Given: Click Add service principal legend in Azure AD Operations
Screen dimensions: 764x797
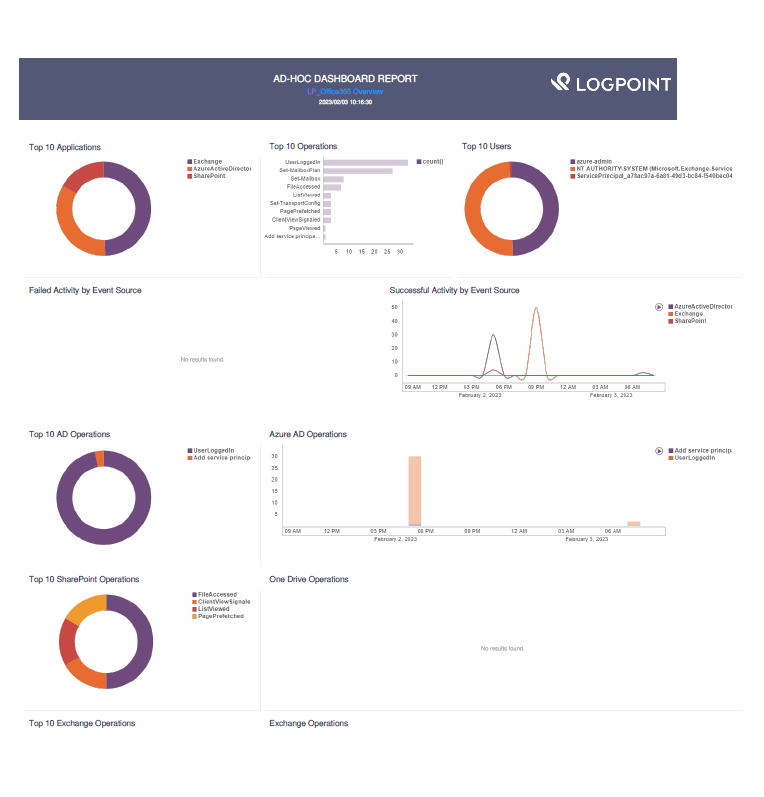Looking at the screenshot, I should click(700, 450).
